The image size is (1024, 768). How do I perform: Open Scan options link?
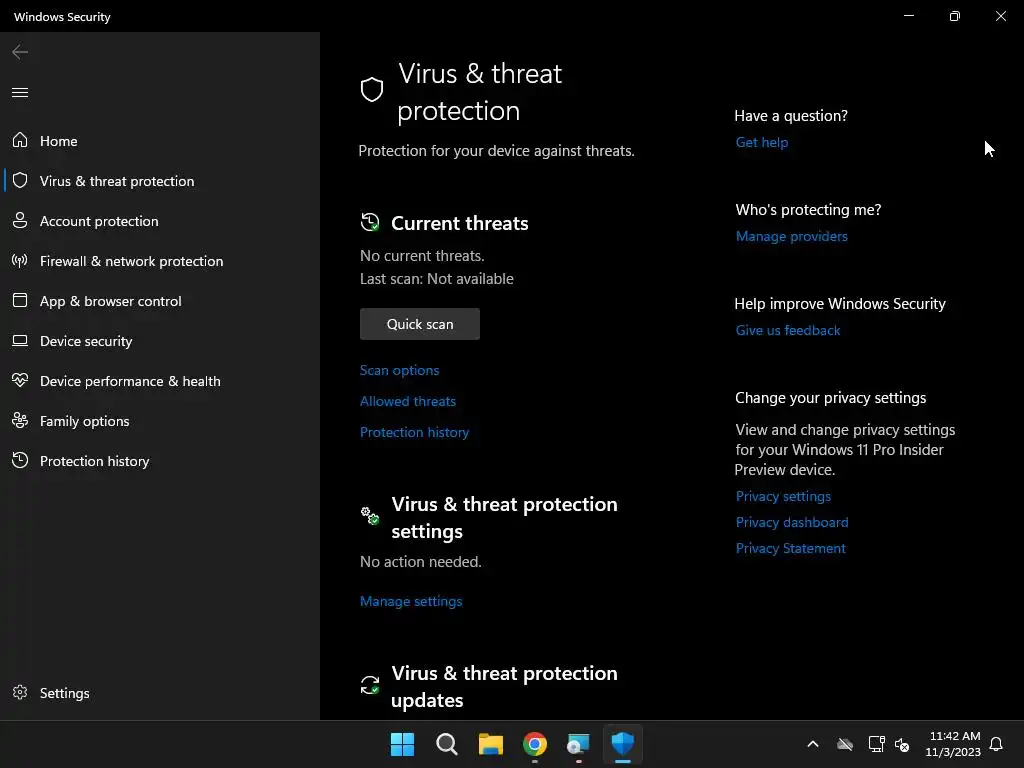coord(400,370)
